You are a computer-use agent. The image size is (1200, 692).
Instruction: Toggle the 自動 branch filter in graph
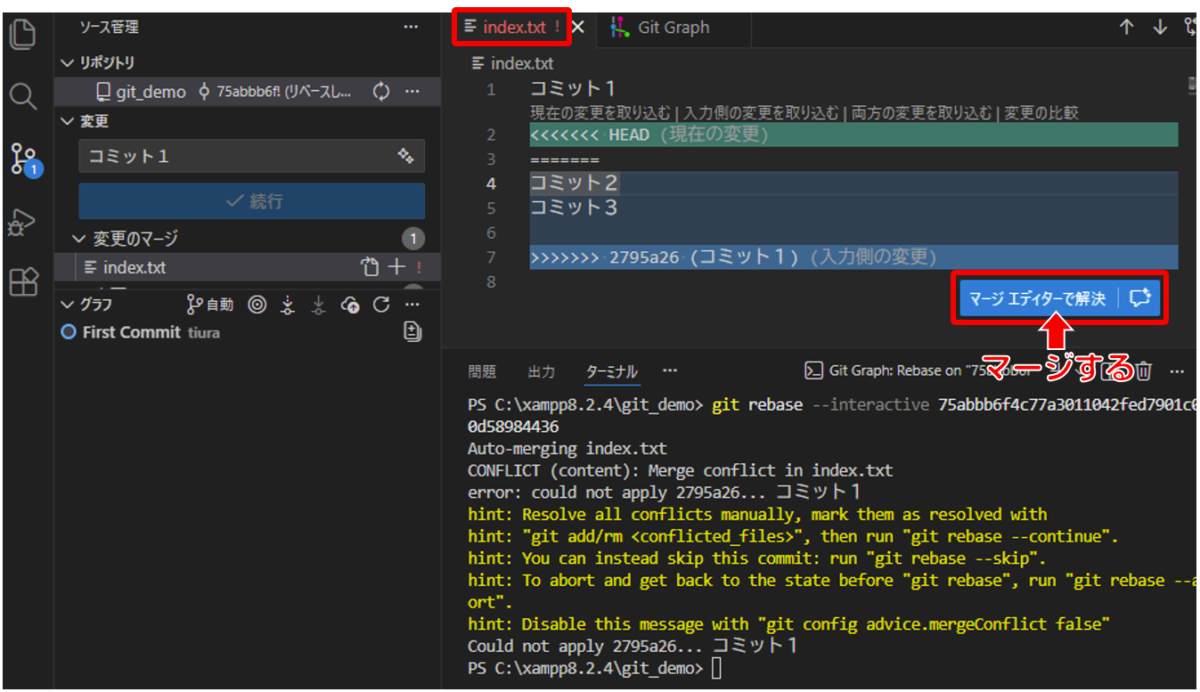pos(210,305)
